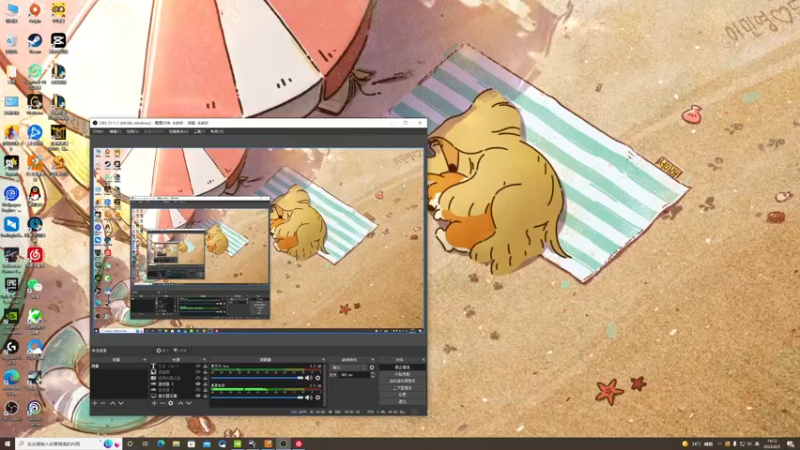
Task: Open Steam from the desktop shortcuts
Action: click(x=35, y=43)
